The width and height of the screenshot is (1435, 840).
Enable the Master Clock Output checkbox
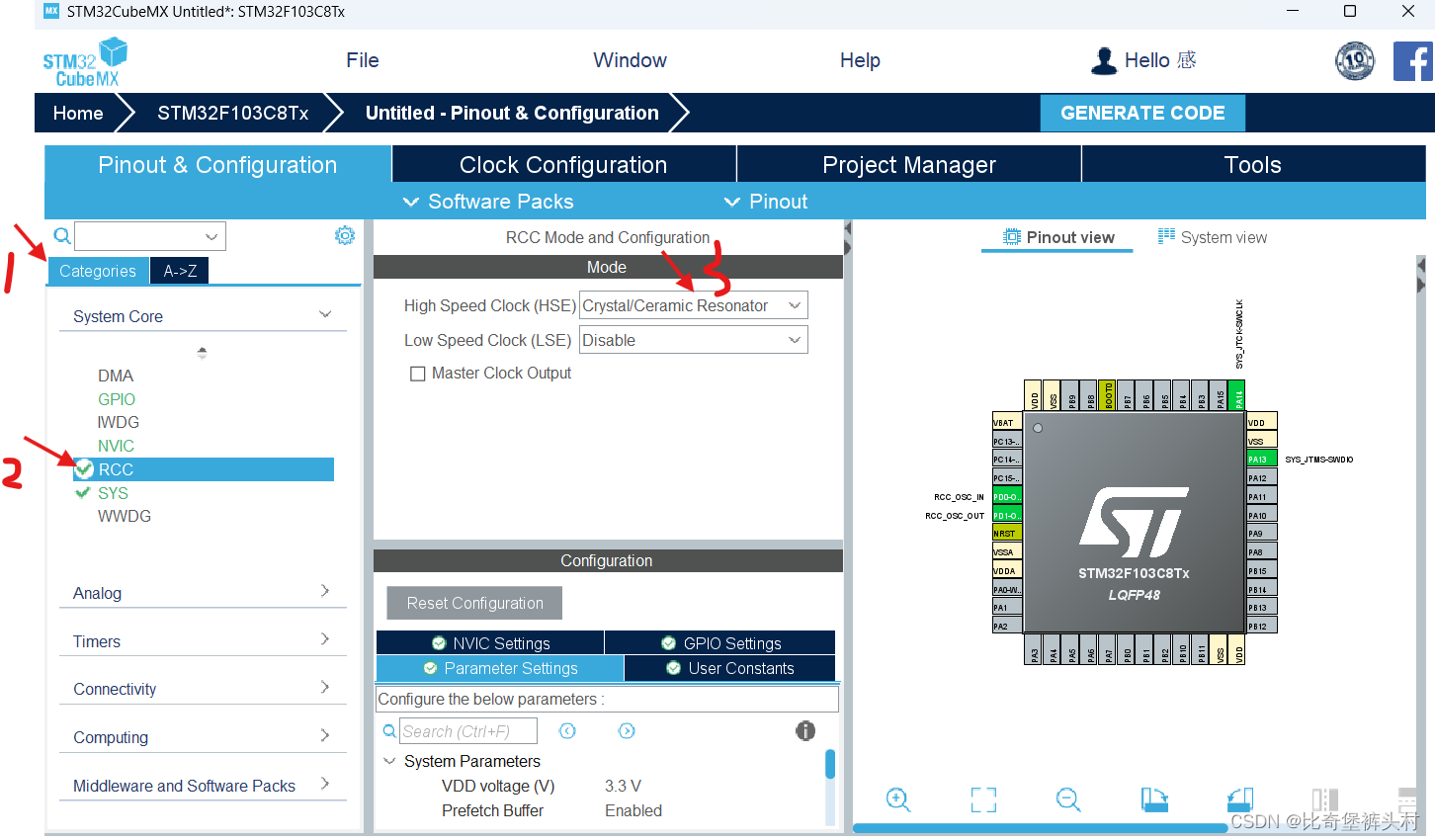(418, 374)
